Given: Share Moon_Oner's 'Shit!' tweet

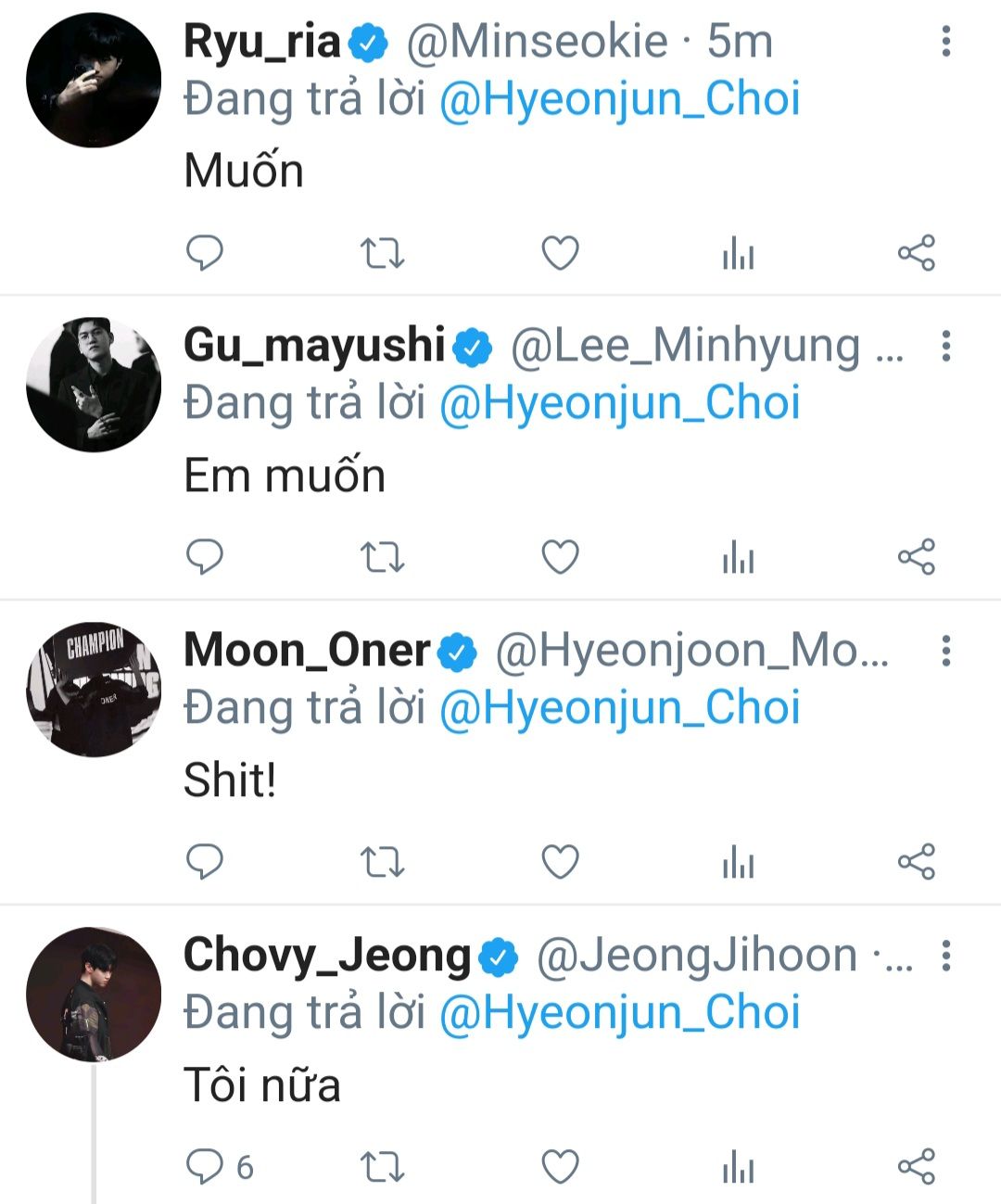Looking at the screenshot, I should [x=916, y=862].
